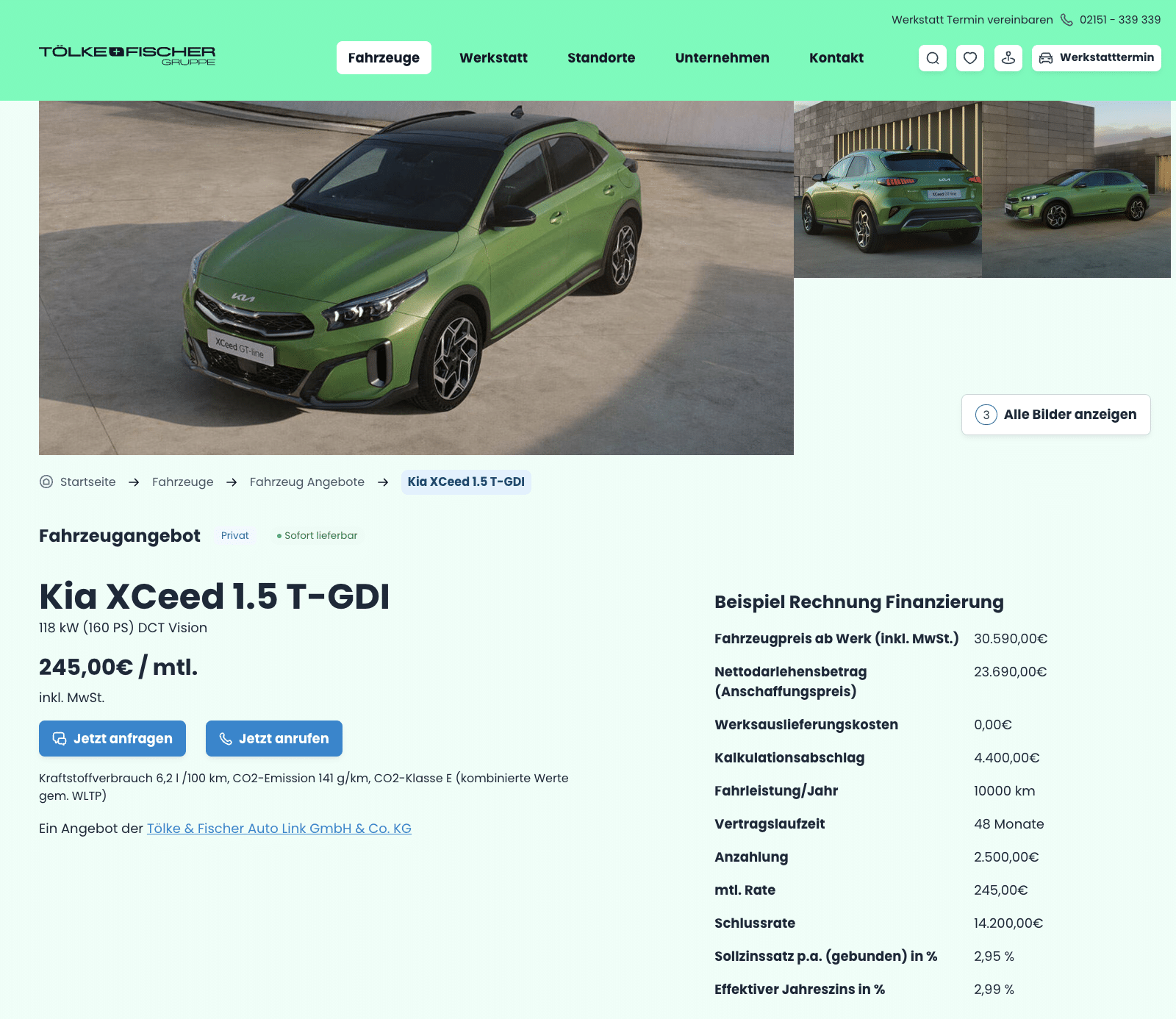
Task: Open the Fahrzeuge menu tab
Action: coord(384,58)
